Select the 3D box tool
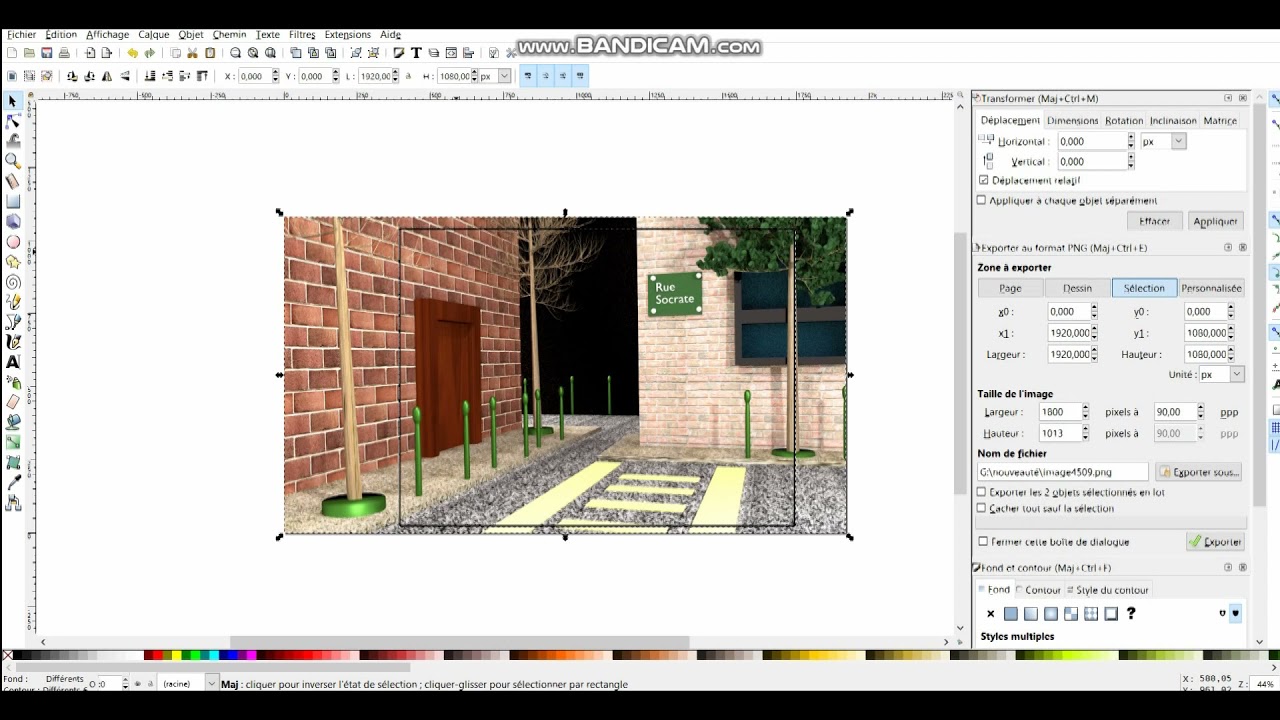 tap(13, 221)
